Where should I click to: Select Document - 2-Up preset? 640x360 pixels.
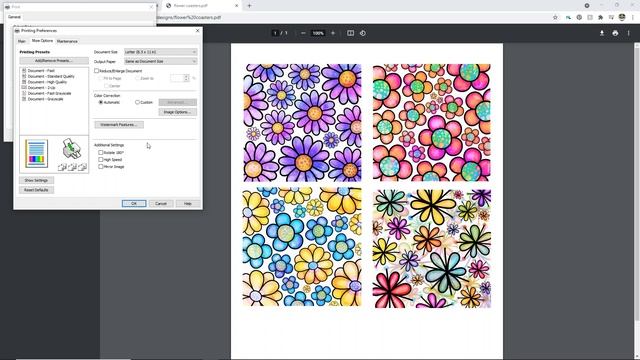pyautogui.click(x=38, y=88)
